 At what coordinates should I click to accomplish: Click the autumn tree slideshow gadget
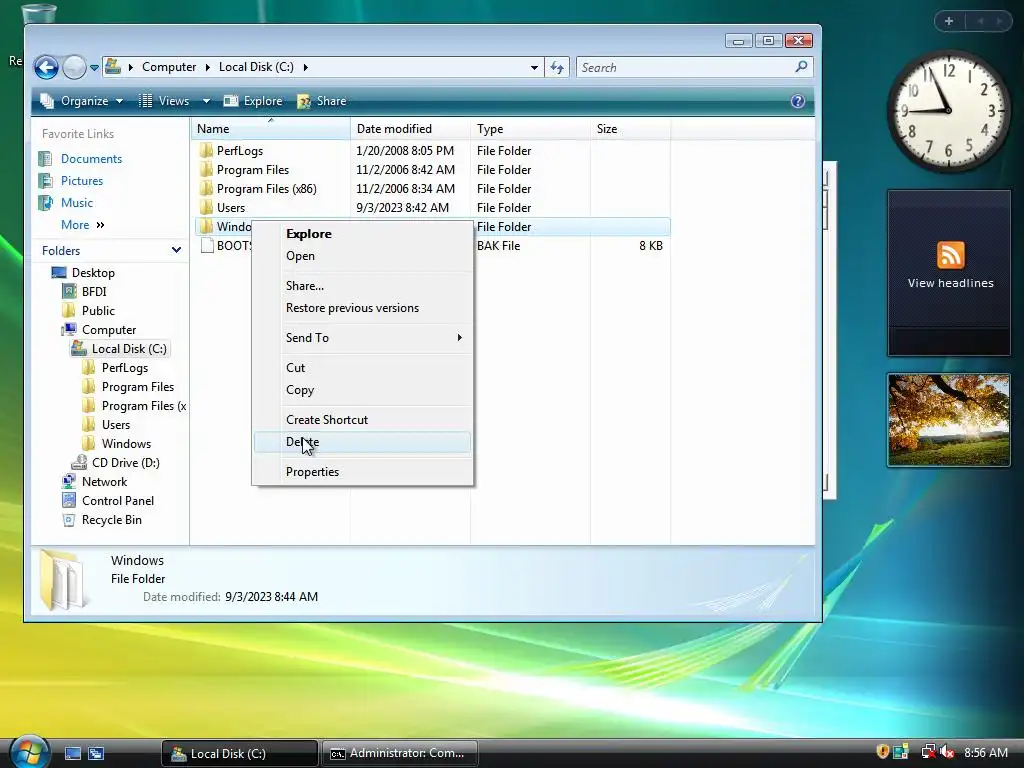point(949,420)
